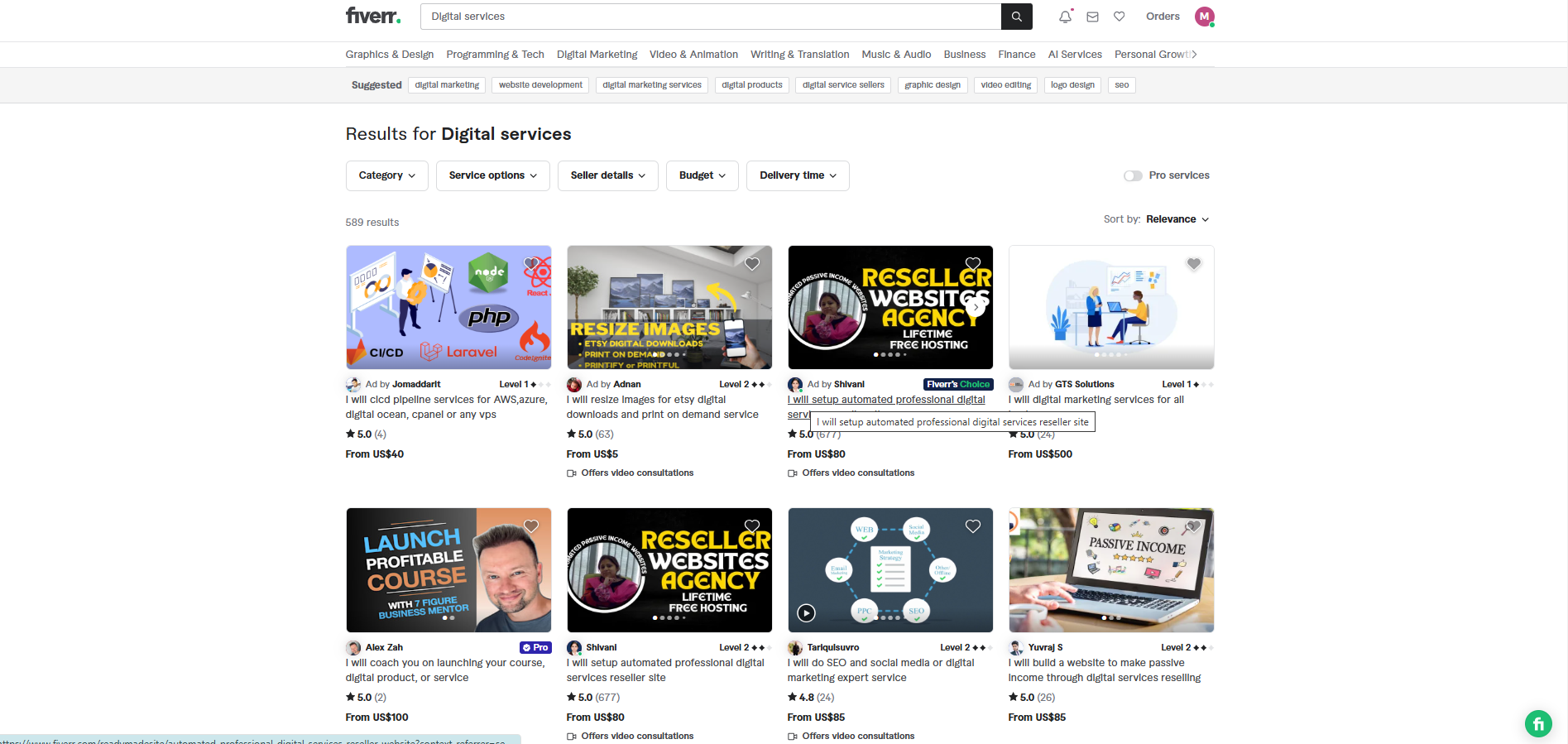The width and height of the screenshot is (1568, 744).
Task: Open Launch Profitable Course gig thumbnail
Action: (448, 570)
